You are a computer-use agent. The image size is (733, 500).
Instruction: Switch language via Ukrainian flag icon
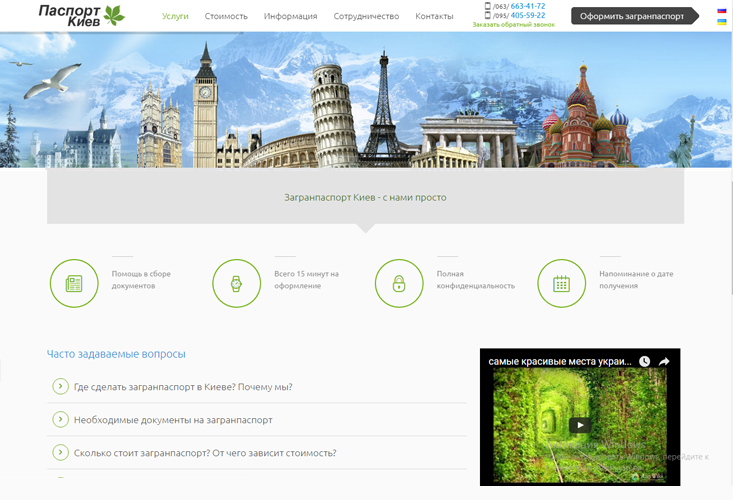click(722, 21)
